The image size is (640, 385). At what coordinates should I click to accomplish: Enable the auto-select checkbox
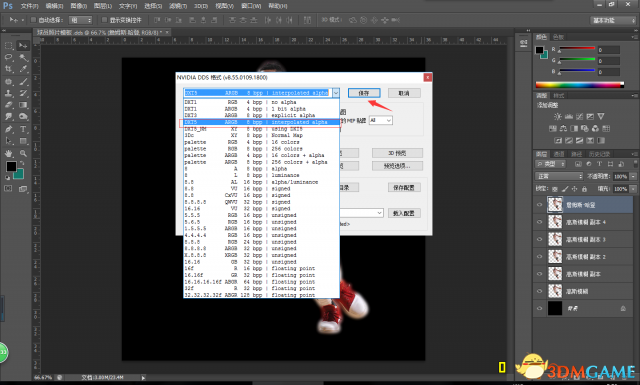tap(33, 20)
